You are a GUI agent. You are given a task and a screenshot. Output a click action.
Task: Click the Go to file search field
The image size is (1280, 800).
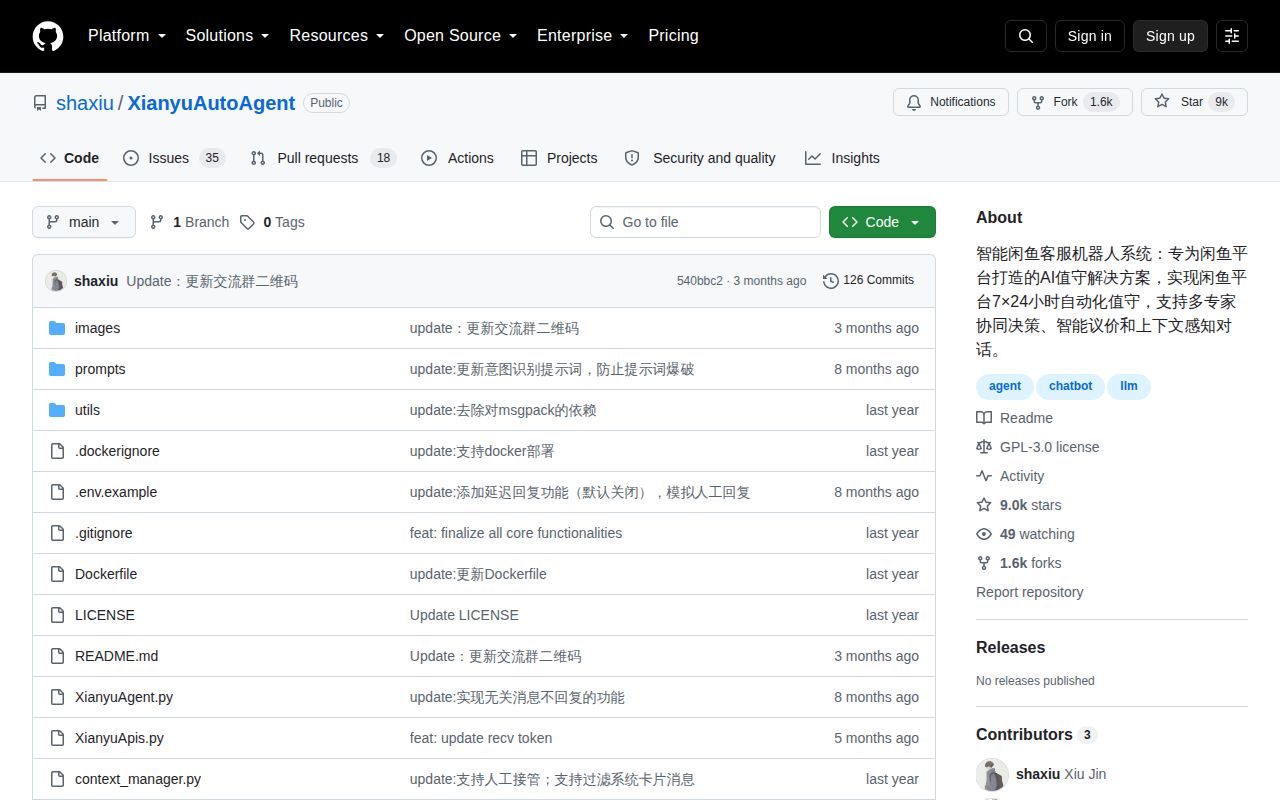point(705,222)
